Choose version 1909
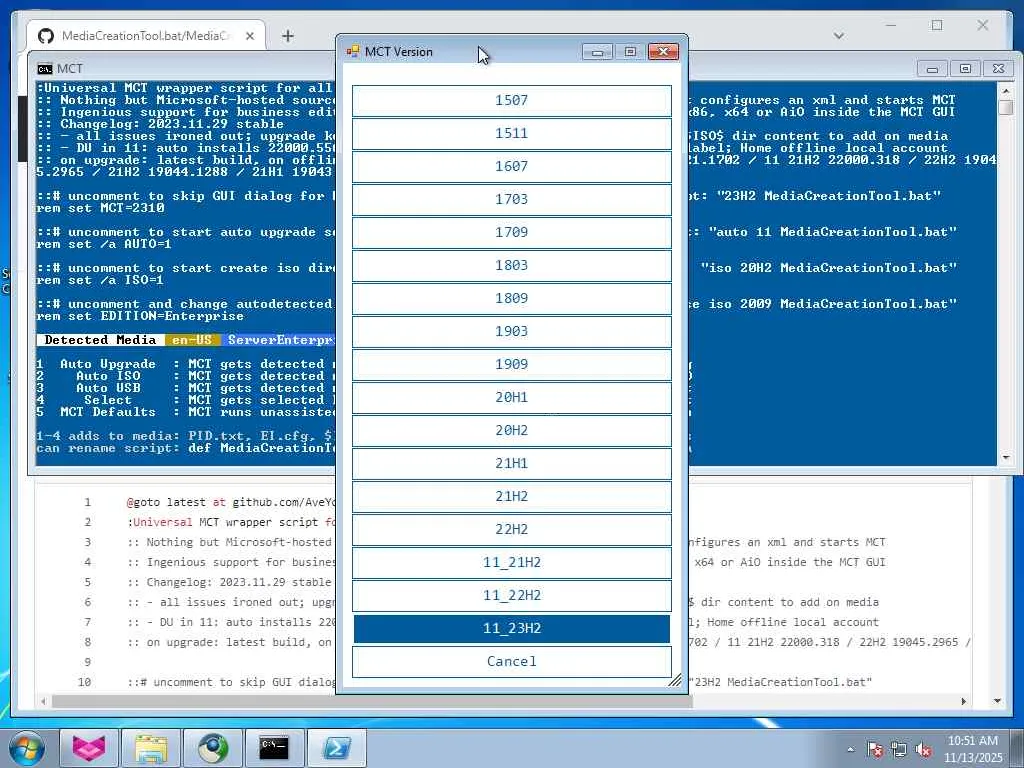1024x768 pixels. [x=511, y=364]
